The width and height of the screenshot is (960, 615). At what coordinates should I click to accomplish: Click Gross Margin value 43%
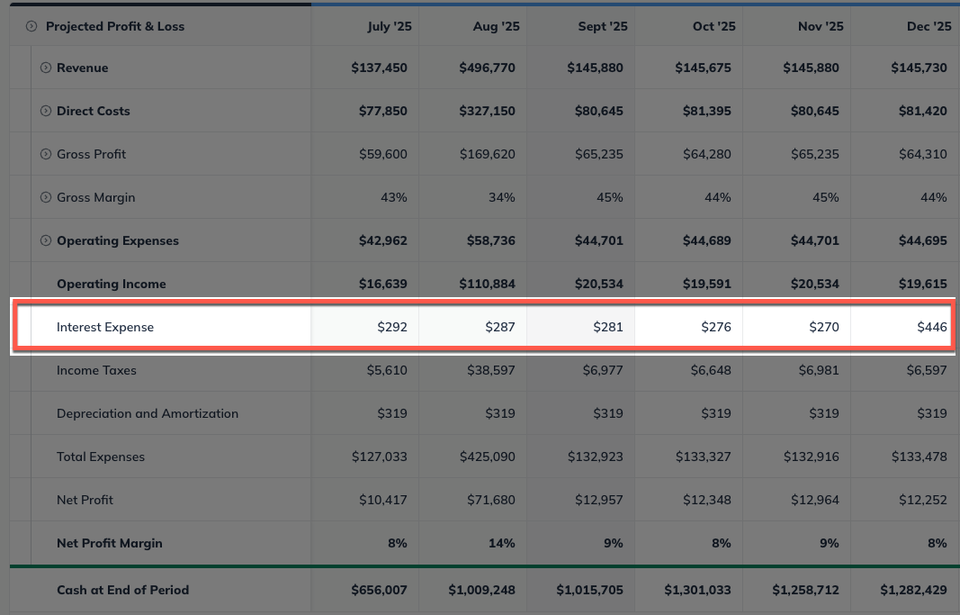click(394, 197)
